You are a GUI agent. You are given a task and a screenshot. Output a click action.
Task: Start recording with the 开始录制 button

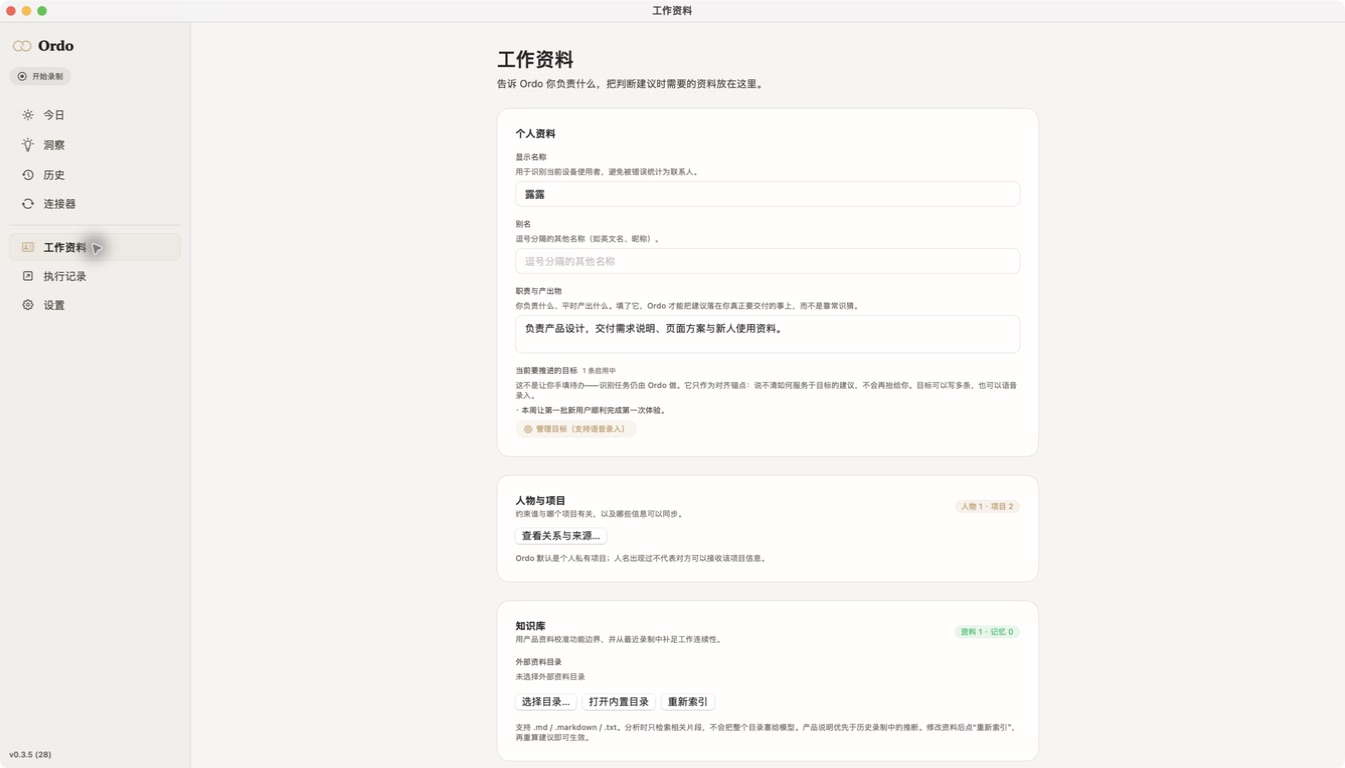tap(41, 76)
